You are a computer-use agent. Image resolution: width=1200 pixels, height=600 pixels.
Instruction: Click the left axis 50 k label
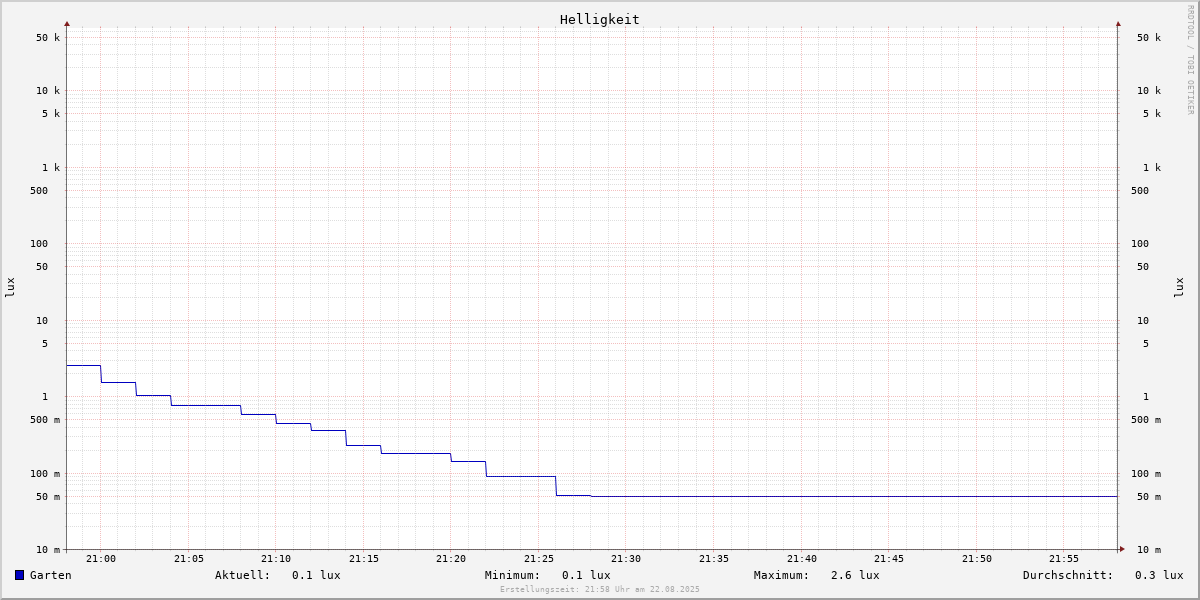pyautogui.click(x=48, y=38)
